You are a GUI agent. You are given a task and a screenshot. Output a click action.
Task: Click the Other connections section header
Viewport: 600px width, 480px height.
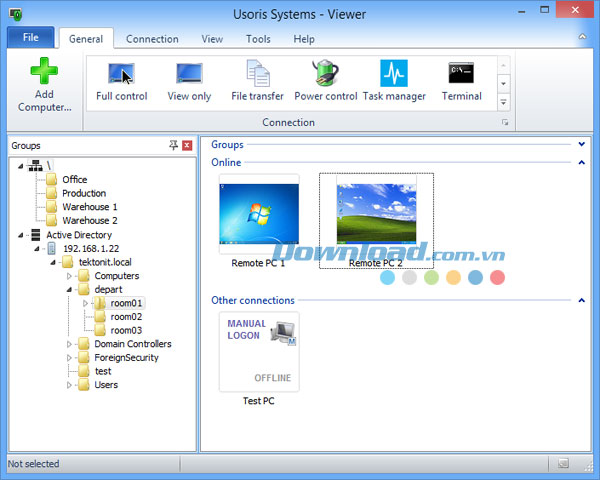[x=253, y=300]
